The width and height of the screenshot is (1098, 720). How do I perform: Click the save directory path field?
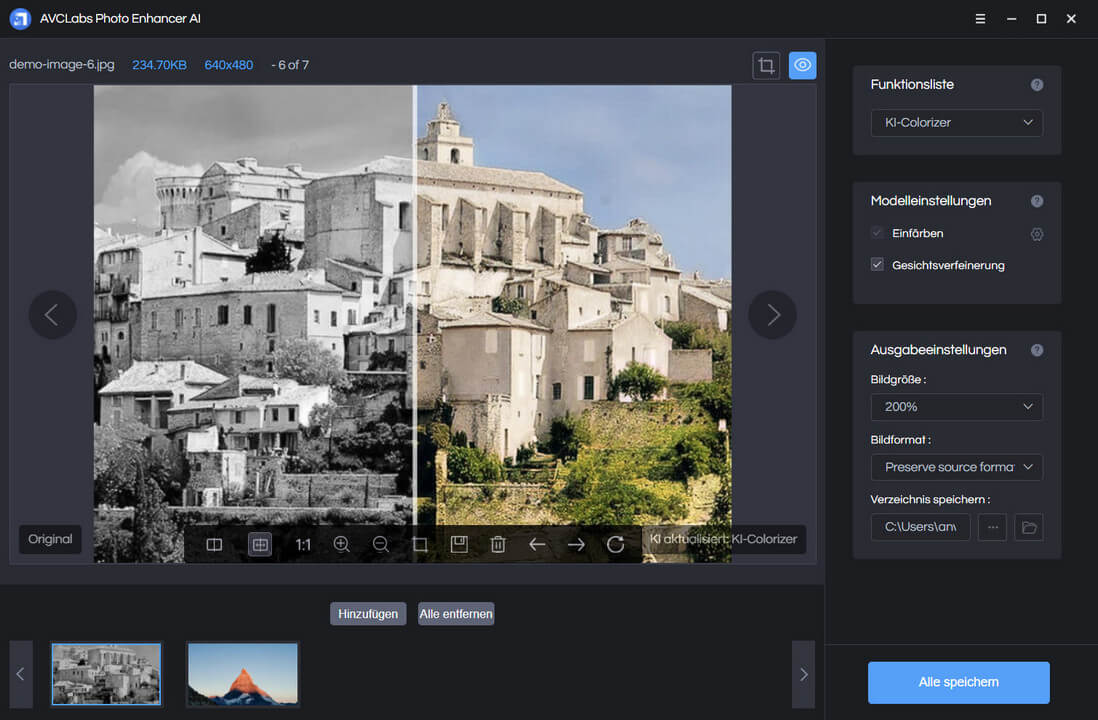(920, 527)
